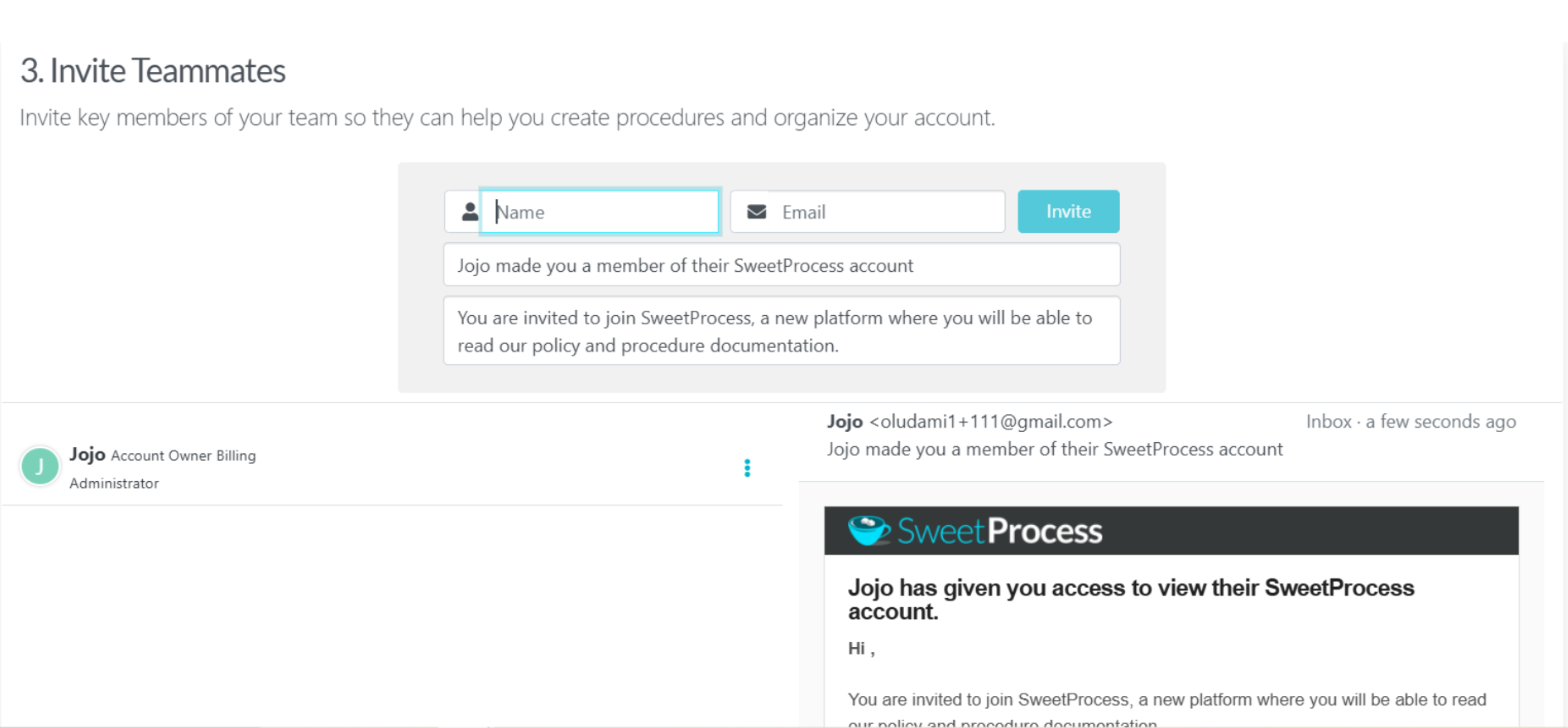Click Jojo's green J avatar
The width and height of the screenshot is (1568, 728).
click(40, 466)
